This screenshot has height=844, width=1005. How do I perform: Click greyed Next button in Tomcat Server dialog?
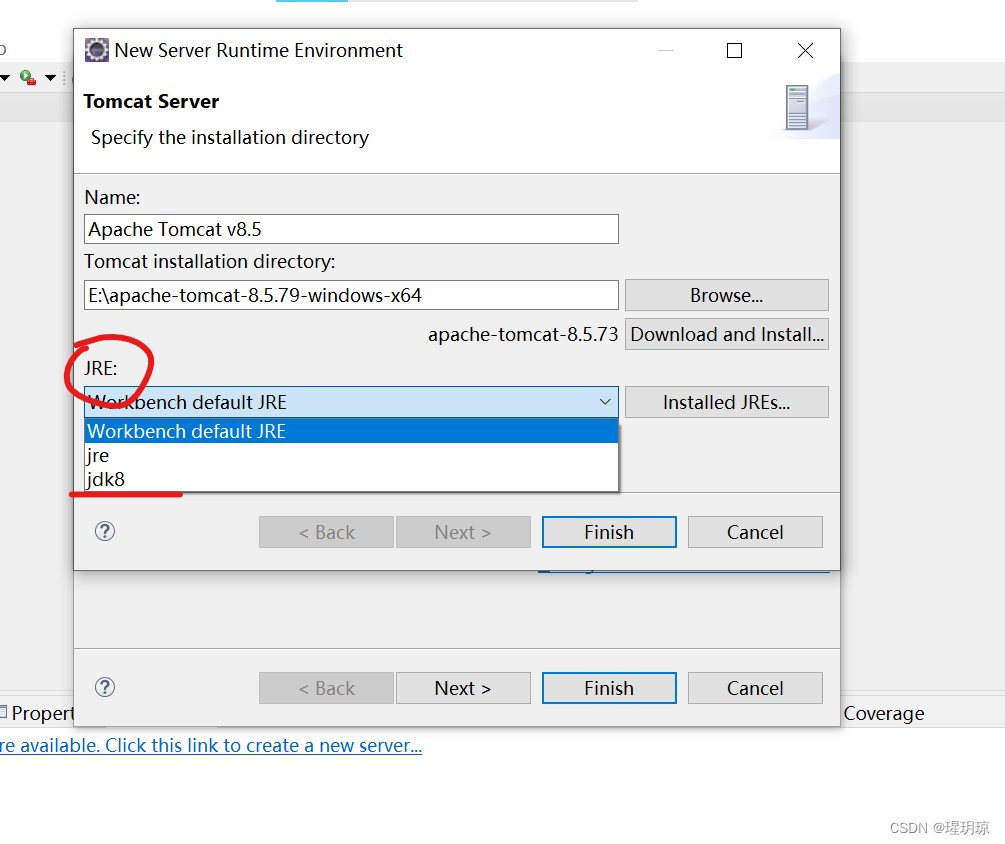pyautogui.click(x=463, y=533)
